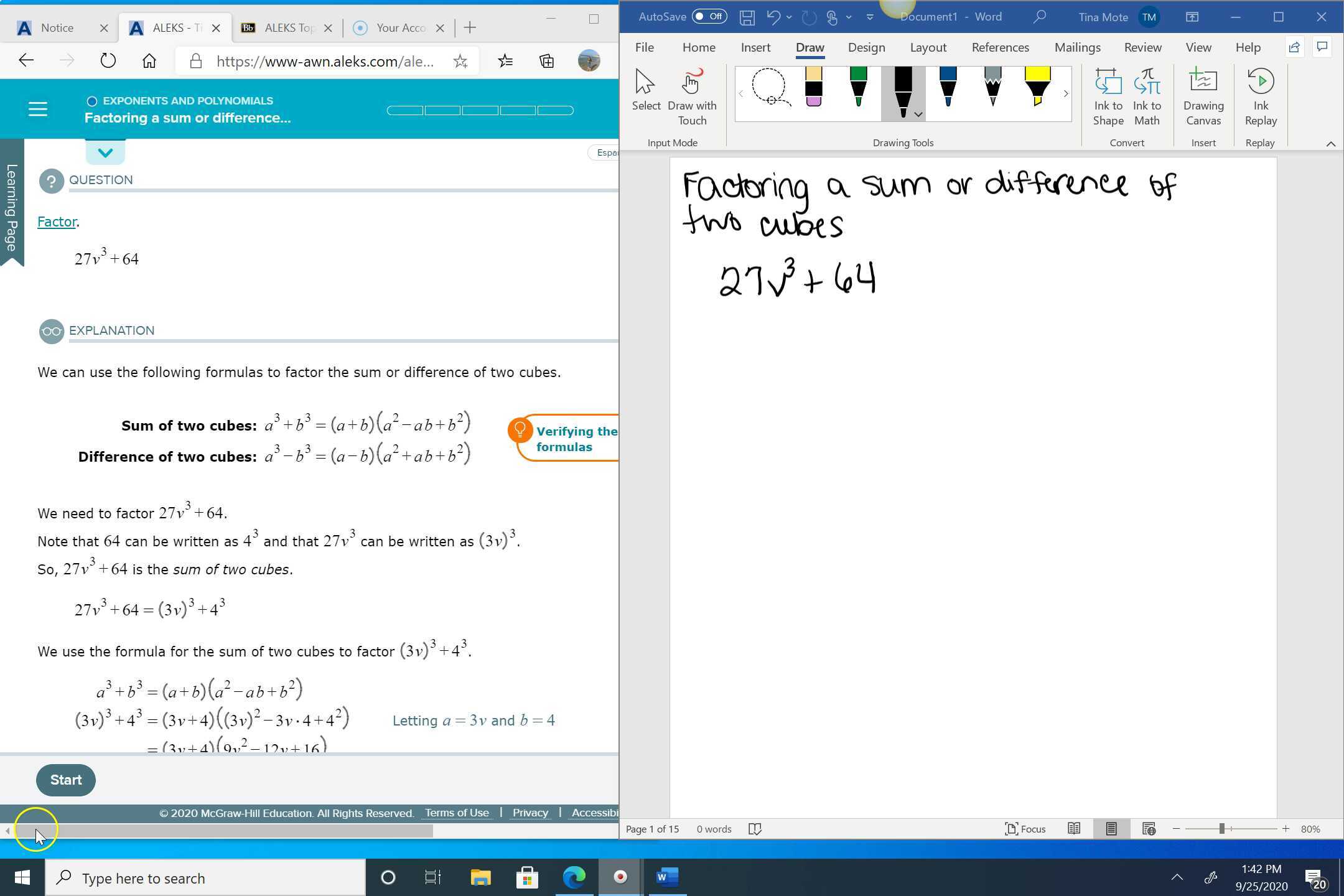Image resolution: width=1344 pixels, height=896 pixels.
Task: Select the Lasso Select tool in Word
Action: (770, 88)
